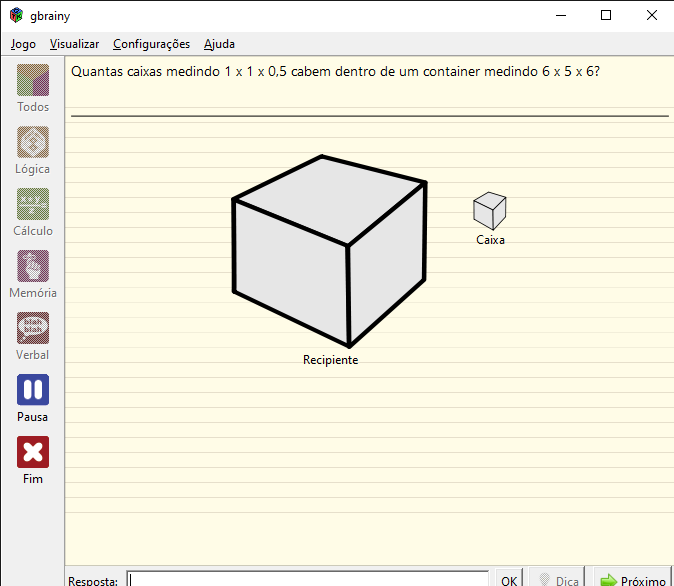Image resolution: width=674 pixels, height=586 pixels.
Task: Focus the Resposta answer input field
Action: coord(308,580)
